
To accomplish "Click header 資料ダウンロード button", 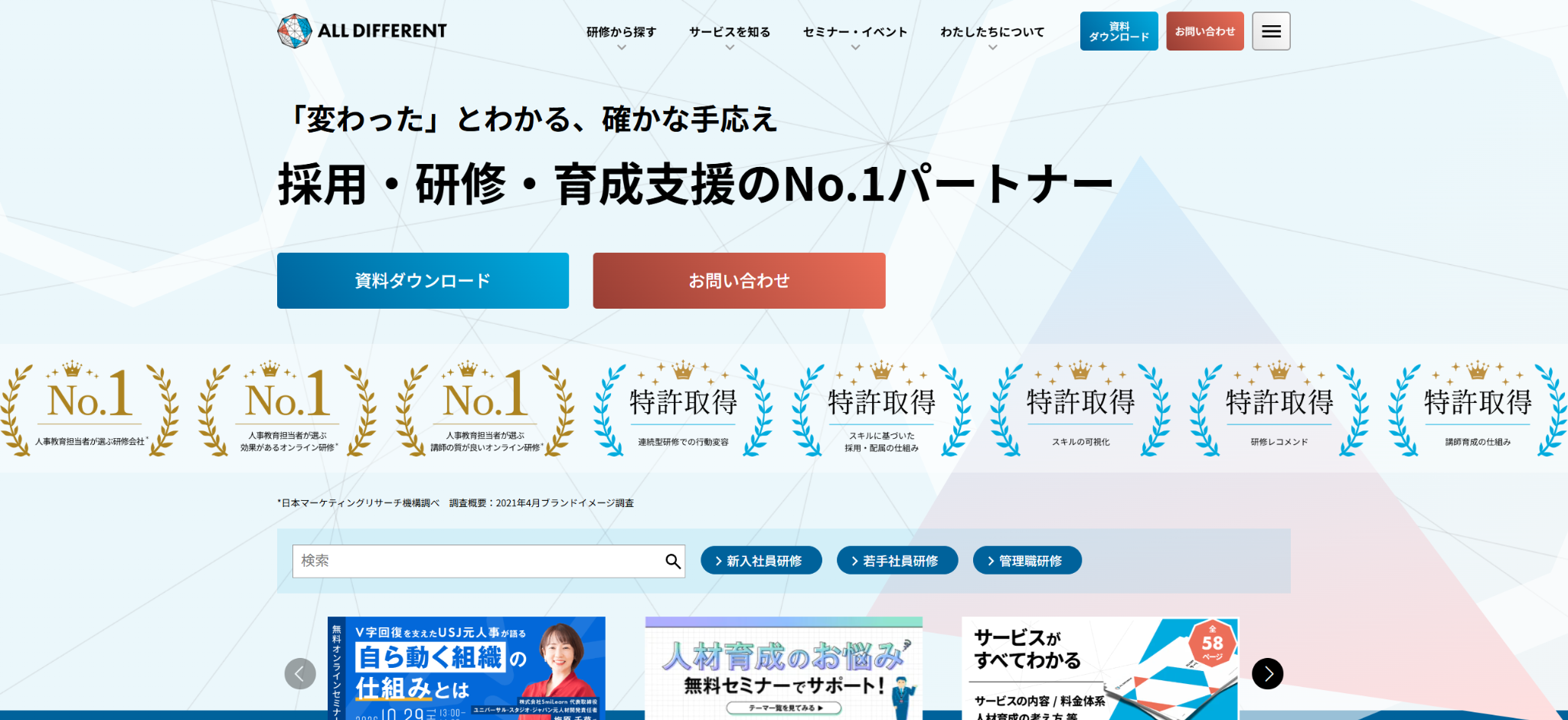I will click(1119, 31).
